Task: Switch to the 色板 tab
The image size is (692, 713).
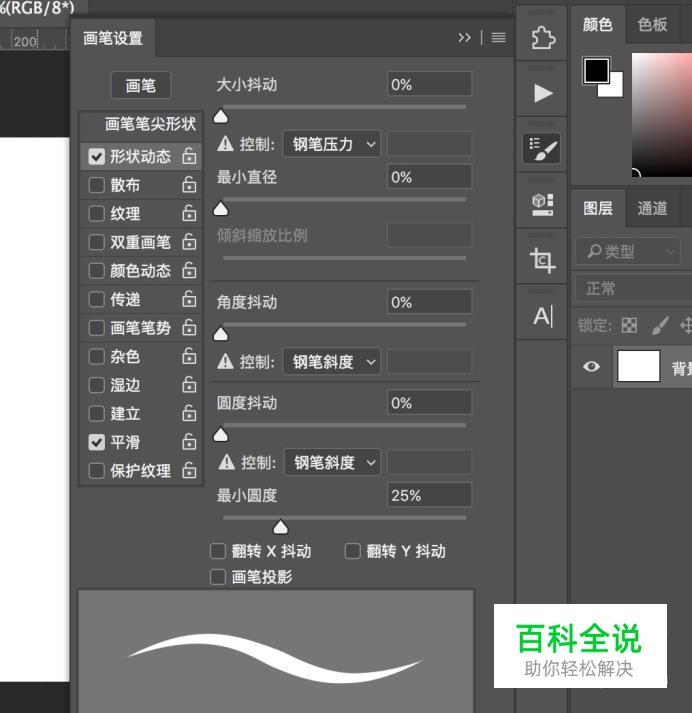Action: [x=652, y=25]
